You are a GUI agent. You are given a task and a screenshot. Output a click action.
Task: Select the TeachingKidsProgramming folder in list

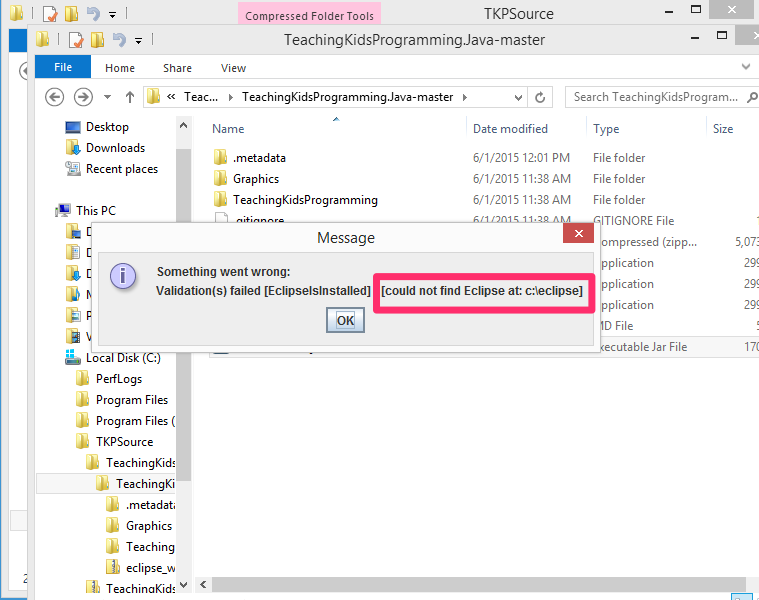305,200
